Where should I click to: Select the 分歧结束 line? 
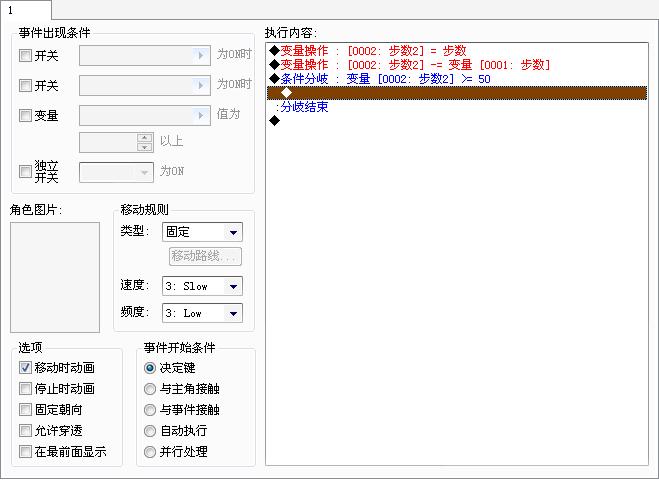[457, 107]
